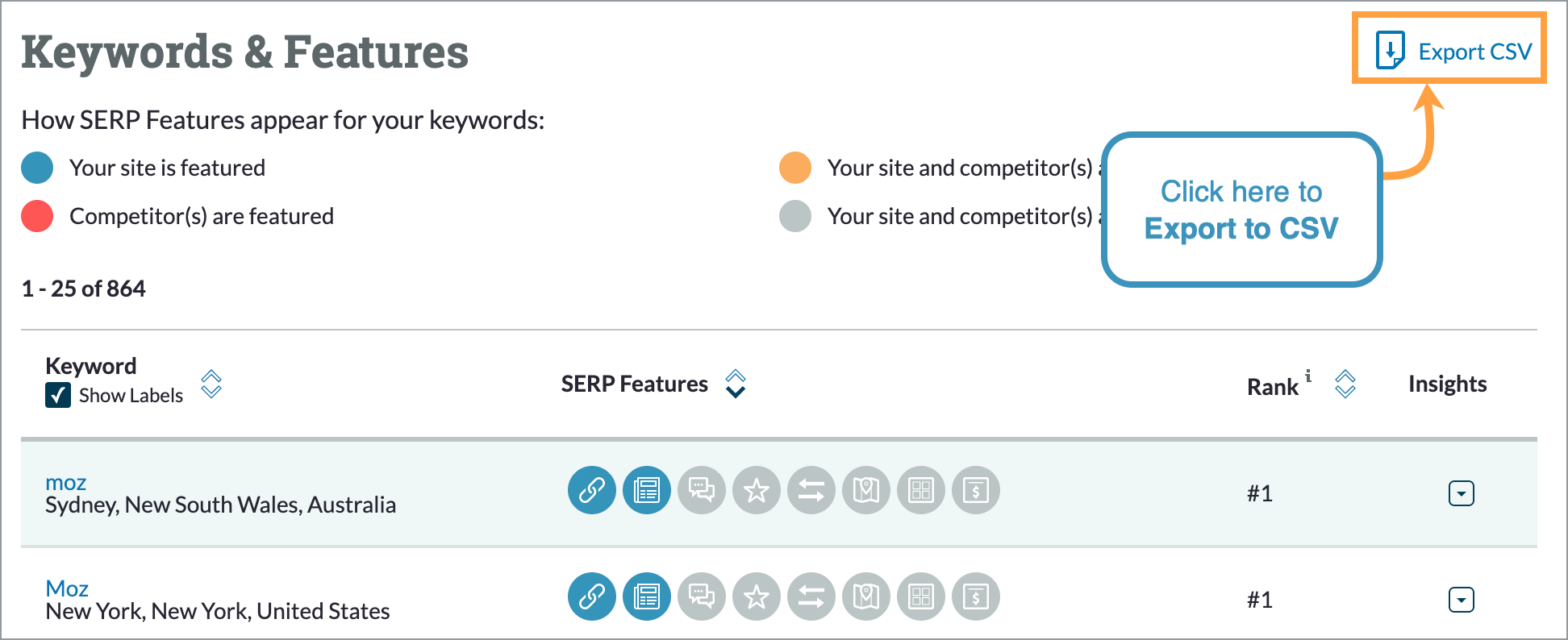Viewport: 1568px width, 640px height.
Task: Toggle the Show Labels checkbox
Action: (56, 395)
